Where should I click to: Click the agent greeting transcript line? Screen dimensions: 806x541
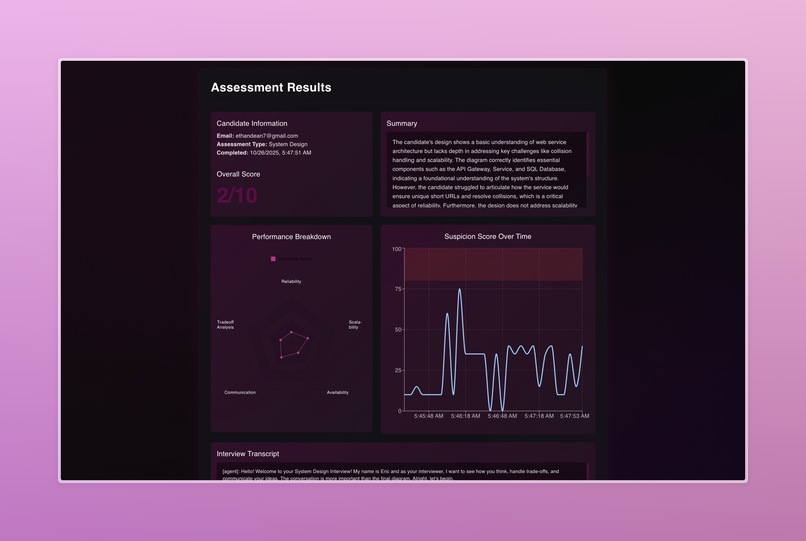pyautogui.click(x=391, y=475)
